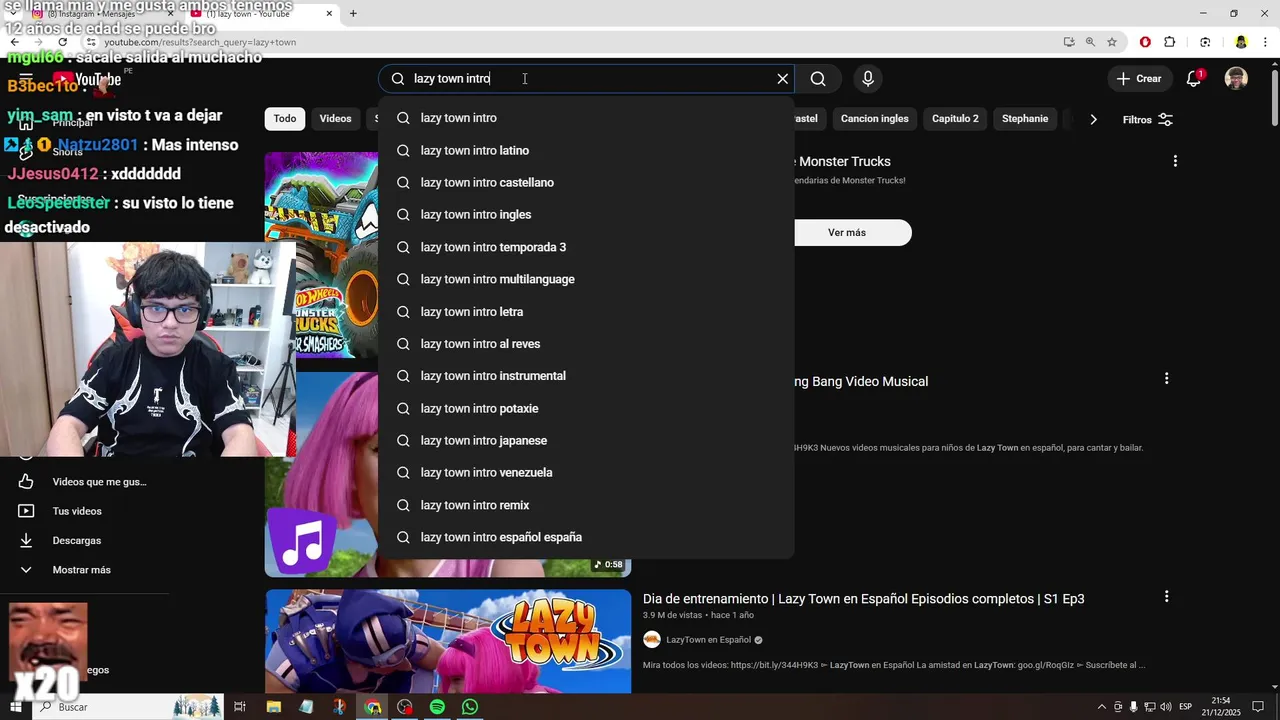Click the install app icon in address bar
Screen dimensions: 1280x720
[x=1069, y=42]
